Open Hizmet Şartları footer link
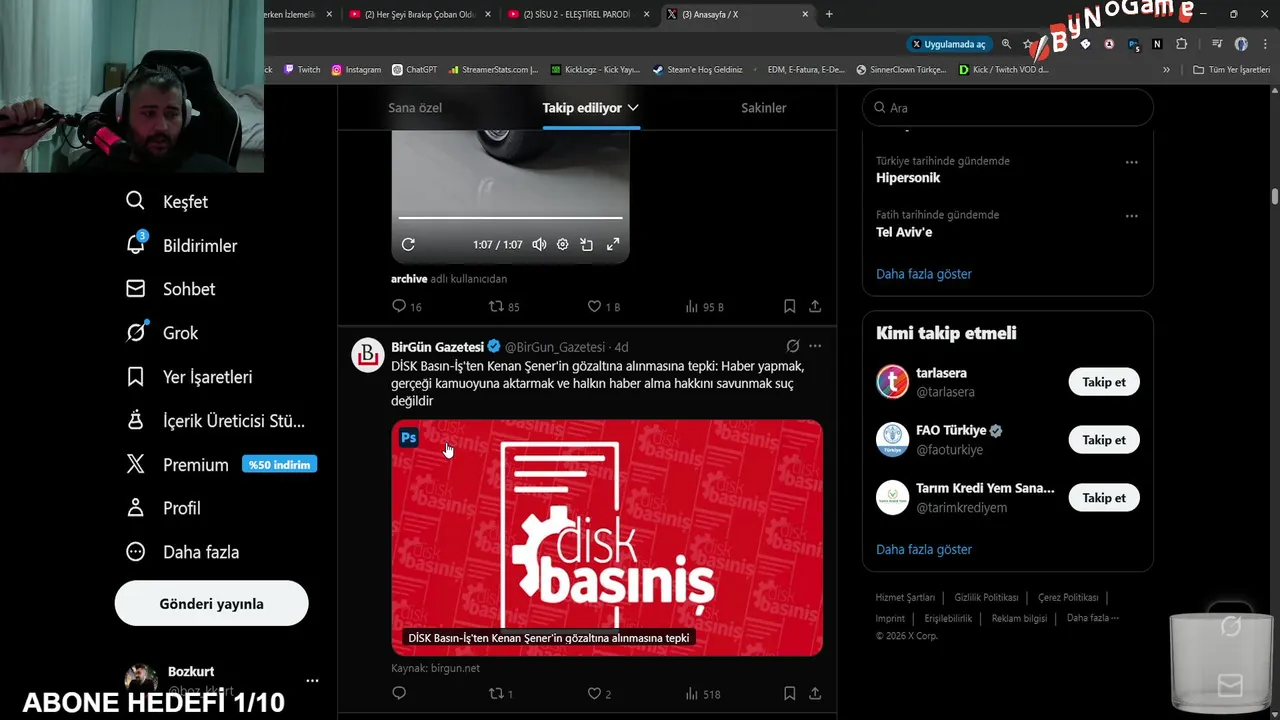Screen dimensions: 1280x720 click(905, 597)
